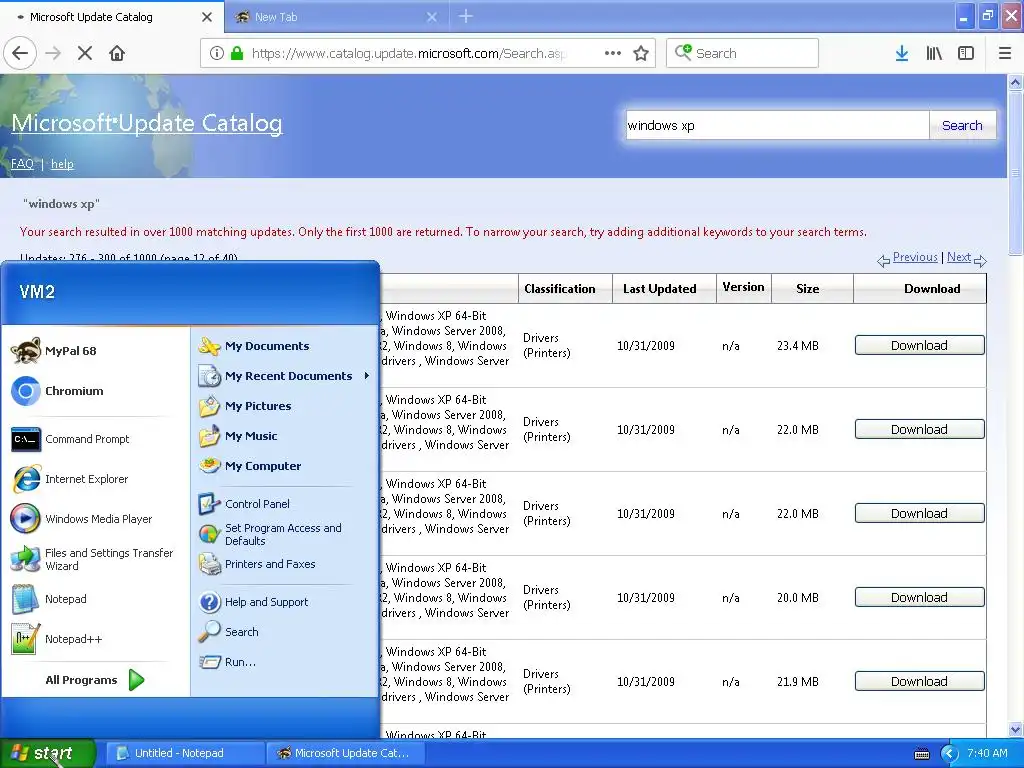The height and width of the screenshot is (768, 1024).
Task: Close the New Tab tab
Action: coord(432,17)
